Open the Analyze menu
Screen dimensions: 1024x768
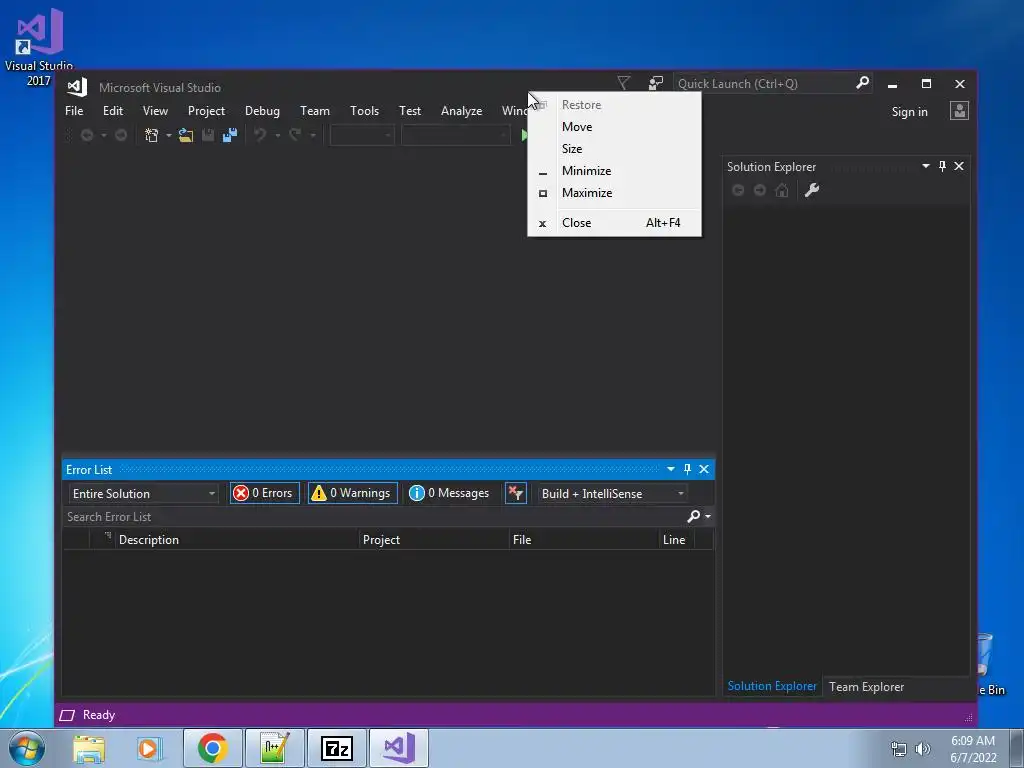coord(462,110)
